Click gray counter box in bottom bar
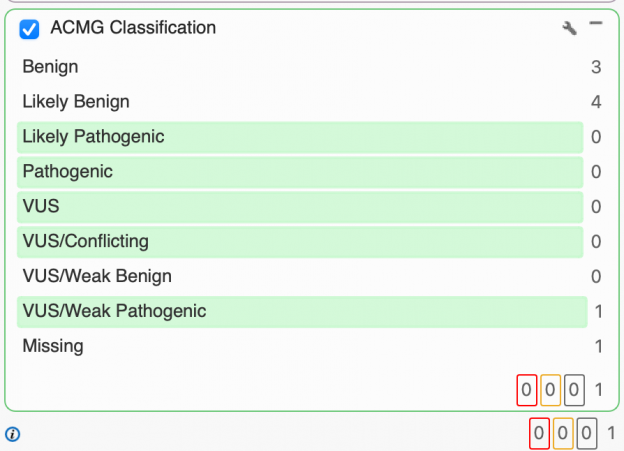The image size is (624, 451). tap(587, 434)
